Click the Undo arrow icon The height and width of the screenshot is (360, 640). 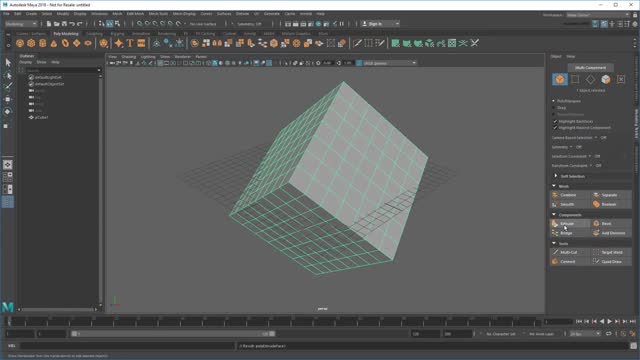click(72, 24)
